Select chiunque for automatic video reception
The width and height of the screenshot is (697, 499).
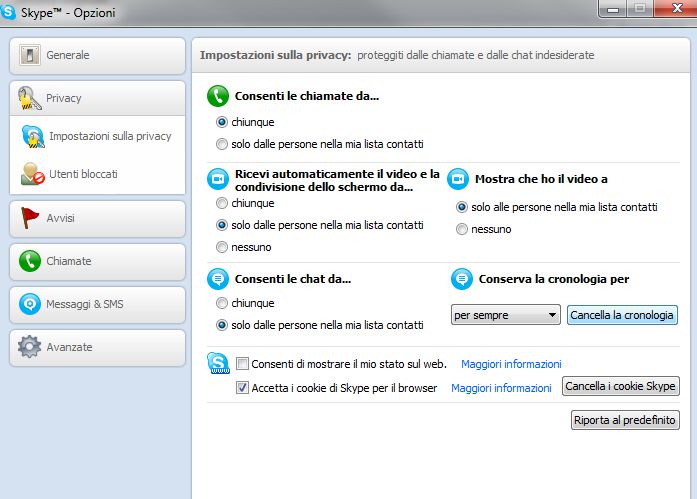[221, 203]
